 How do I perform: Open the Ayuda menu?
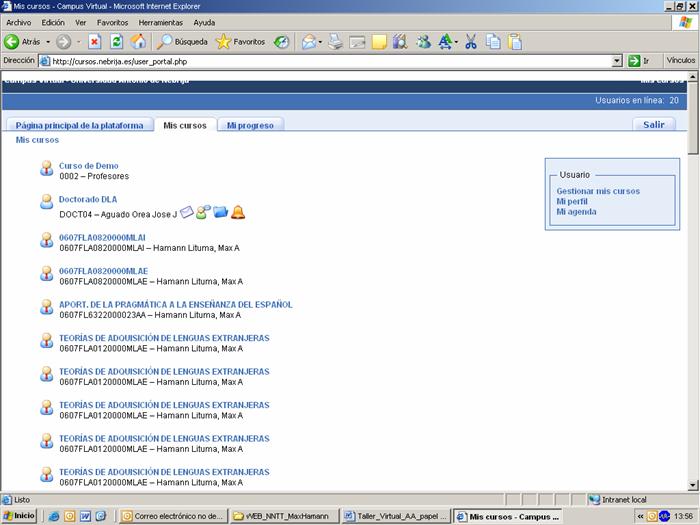(204, 22)
